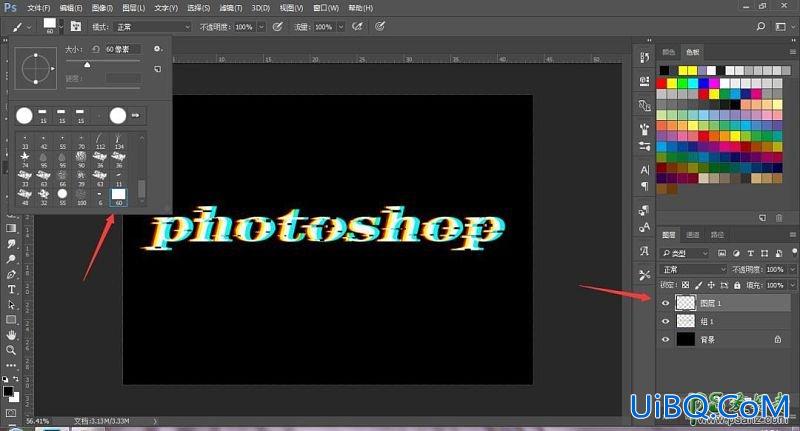
Task: Create new swatch from foreground color
Action: (x=762, y=218)
